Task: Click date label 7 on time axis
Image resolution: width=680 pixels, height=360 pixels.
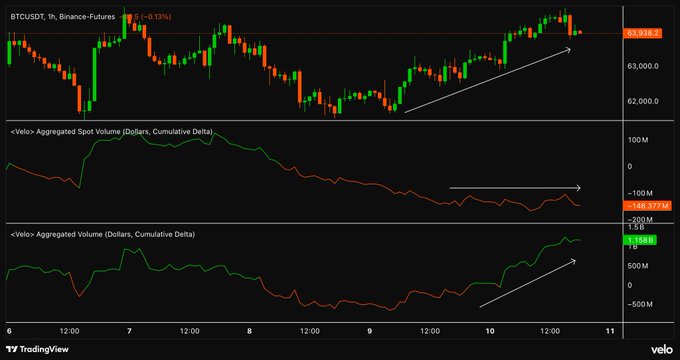Action: click(x=129, y=331)
